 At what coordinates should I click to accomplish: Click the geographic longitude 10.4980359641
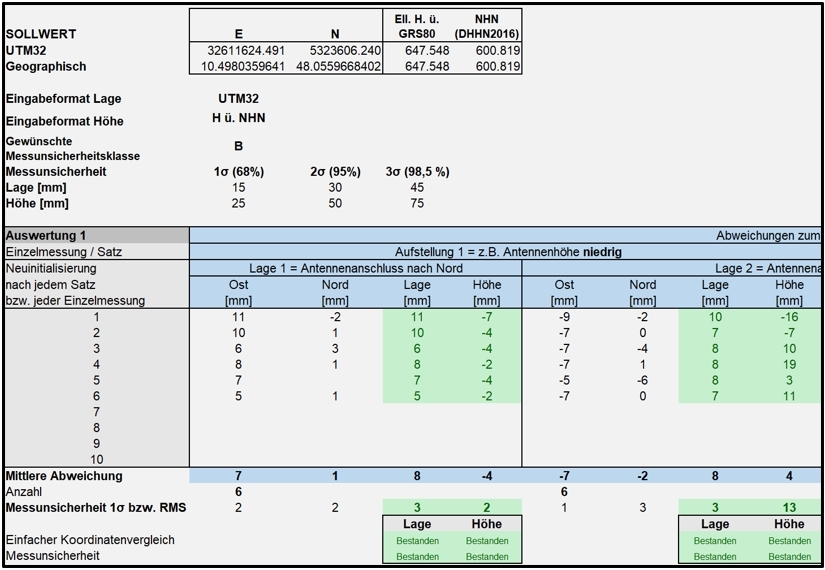(x=243, y=66)
